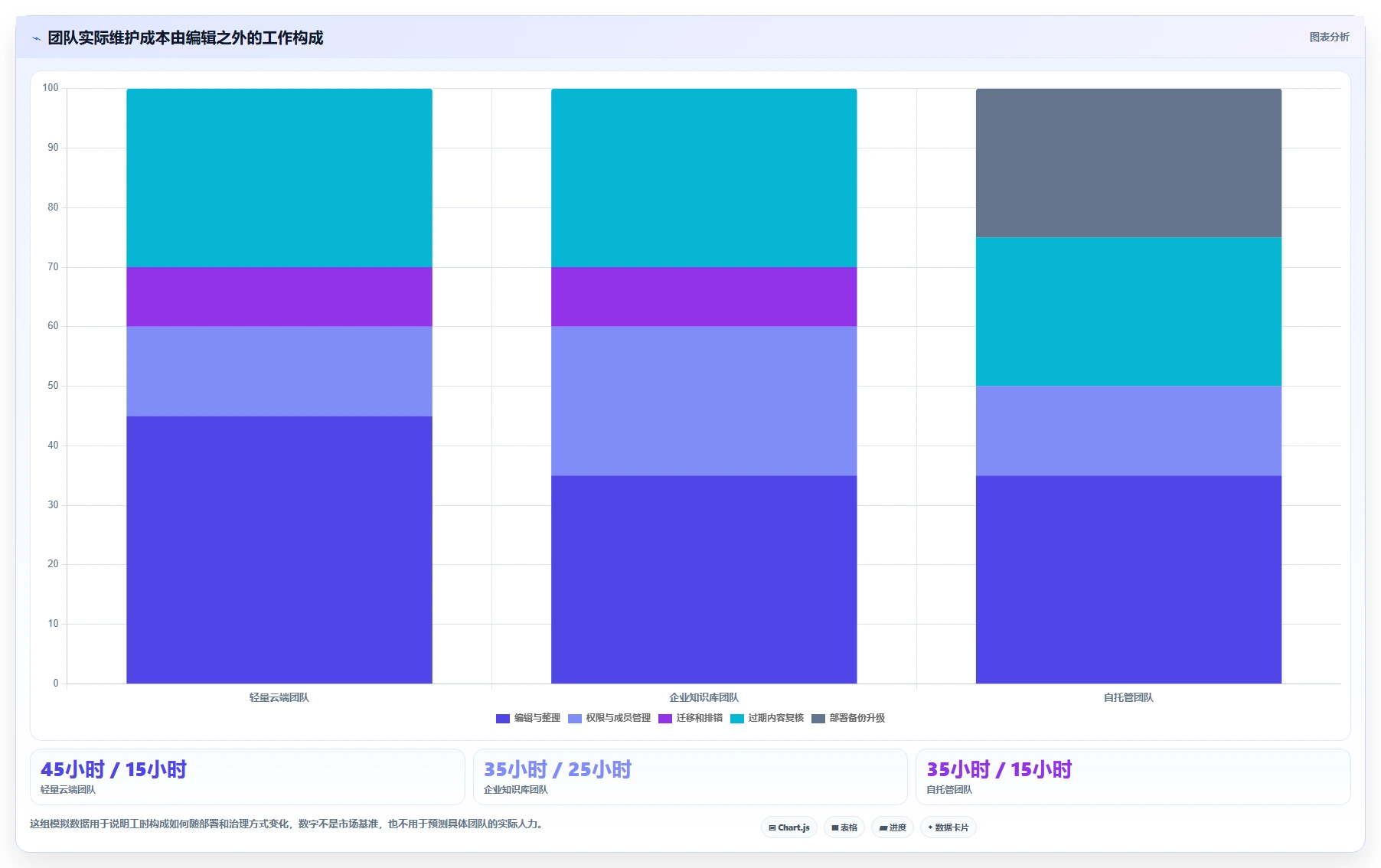Select the 数据卡片 chip

pyautogui.click(x=948, y=827)
